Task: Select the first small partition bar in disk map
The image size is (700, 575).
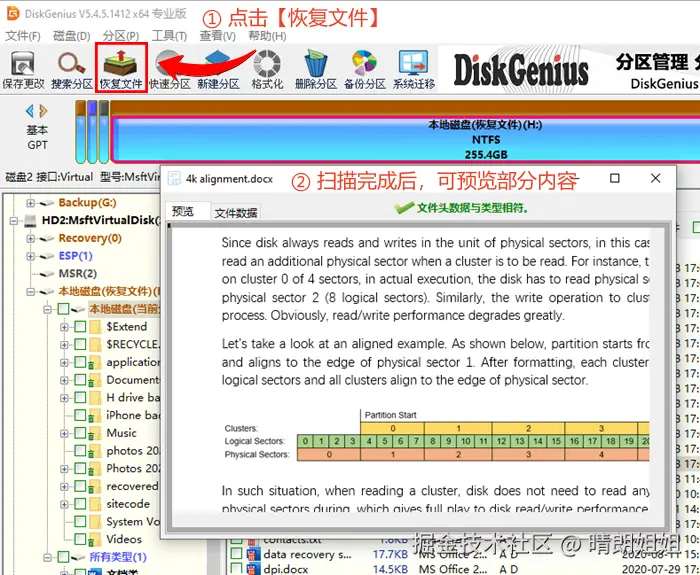Action: click(x=80, y=132)
